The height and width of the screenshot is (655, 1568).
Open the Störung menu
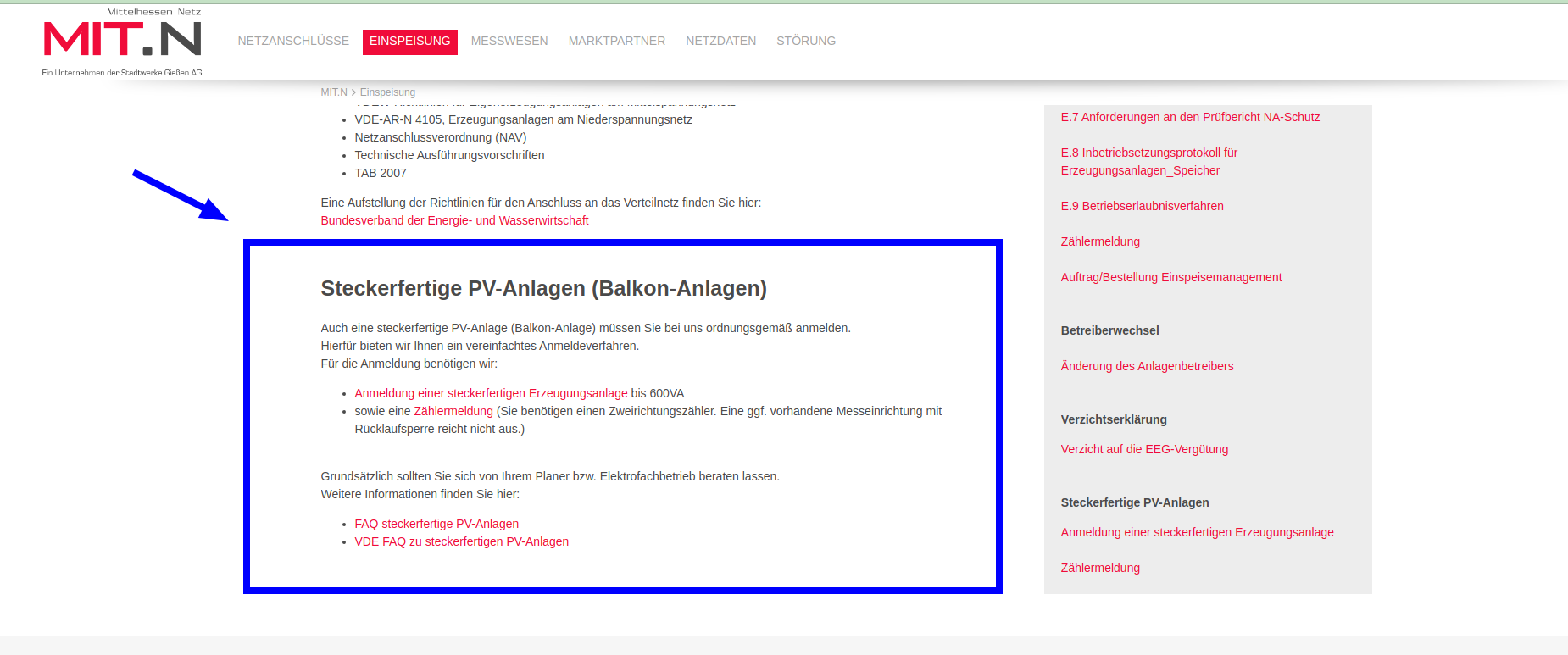click(x=806, y=41)
